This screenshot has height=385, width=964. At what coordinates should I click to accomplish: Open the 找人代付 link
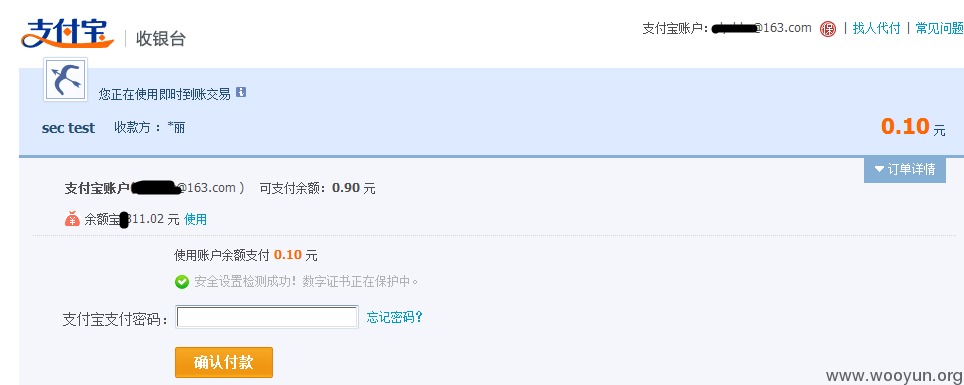point(877,28)
